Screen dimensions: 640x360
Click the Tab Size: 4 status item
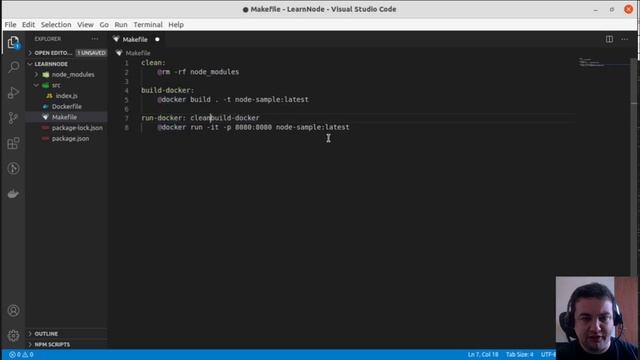(520, 355)
